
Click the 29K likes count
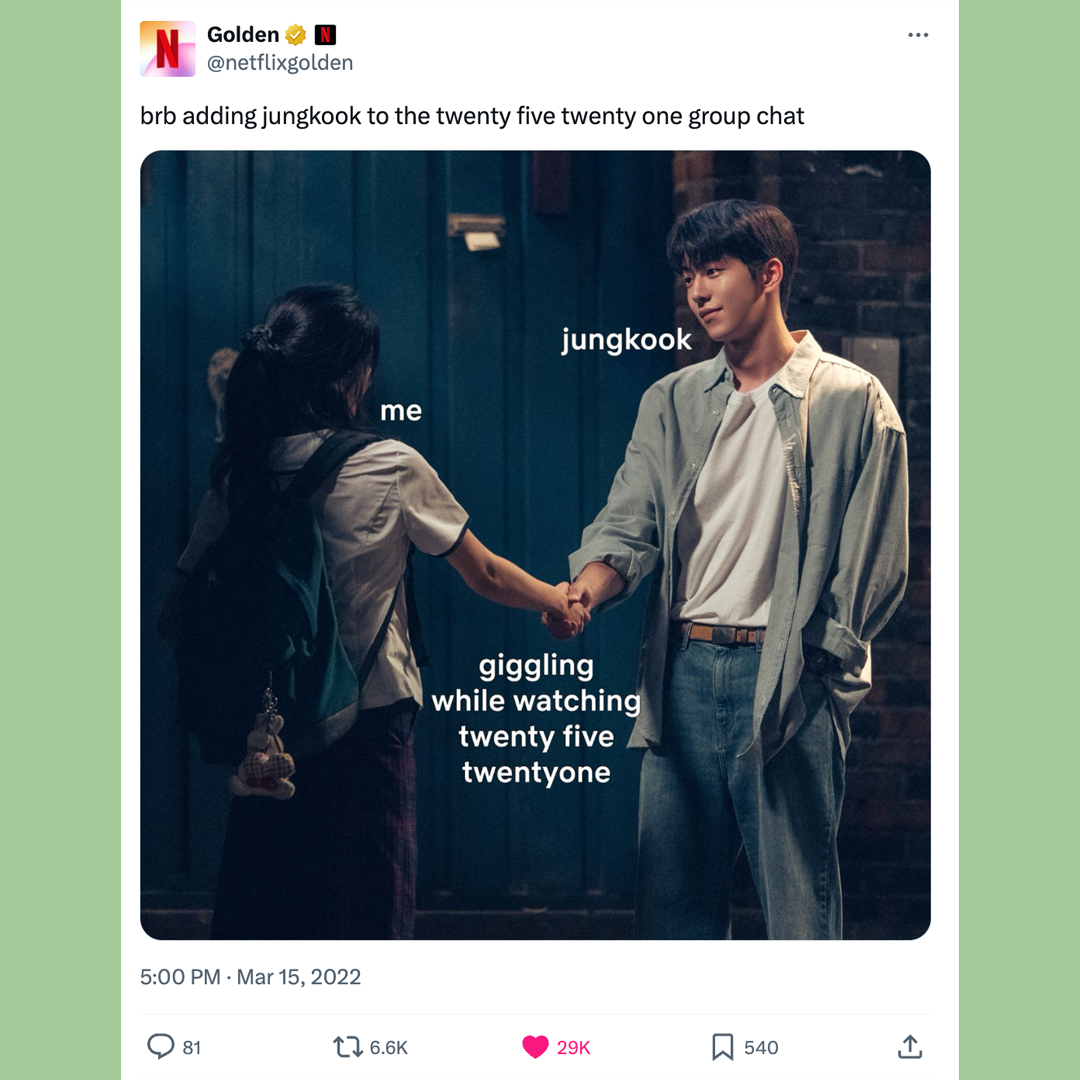click(573, 1048)
